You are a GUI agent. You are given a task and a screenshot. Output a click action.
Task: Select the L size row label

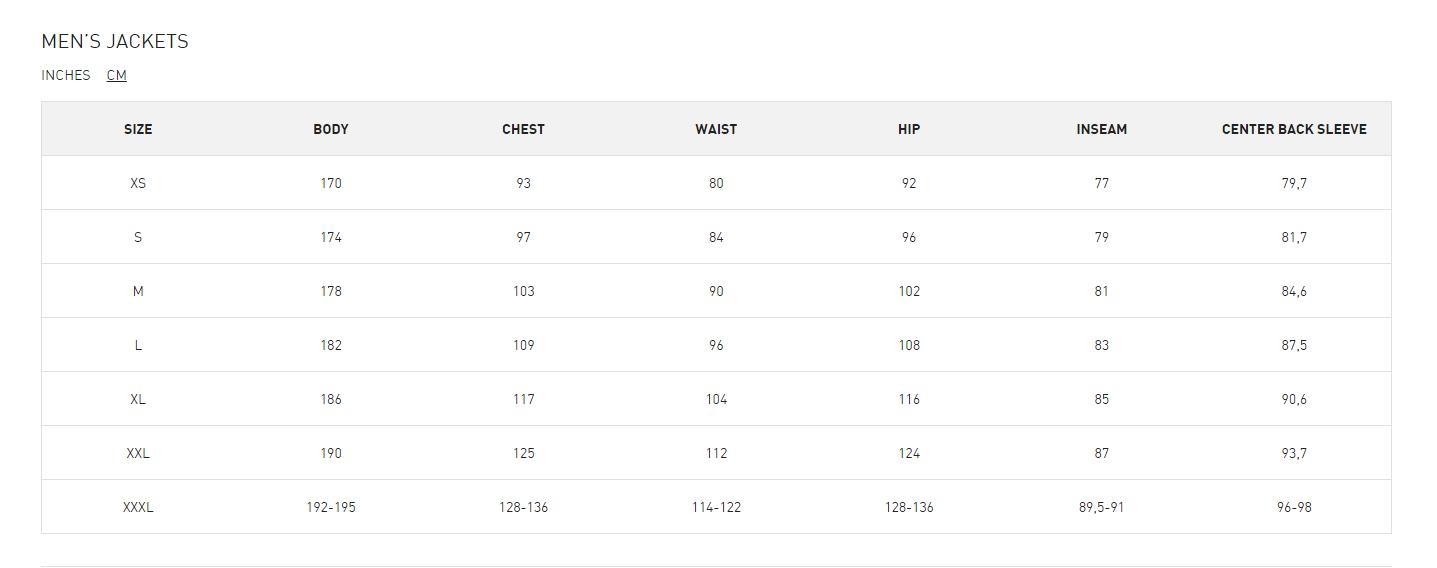138,345
